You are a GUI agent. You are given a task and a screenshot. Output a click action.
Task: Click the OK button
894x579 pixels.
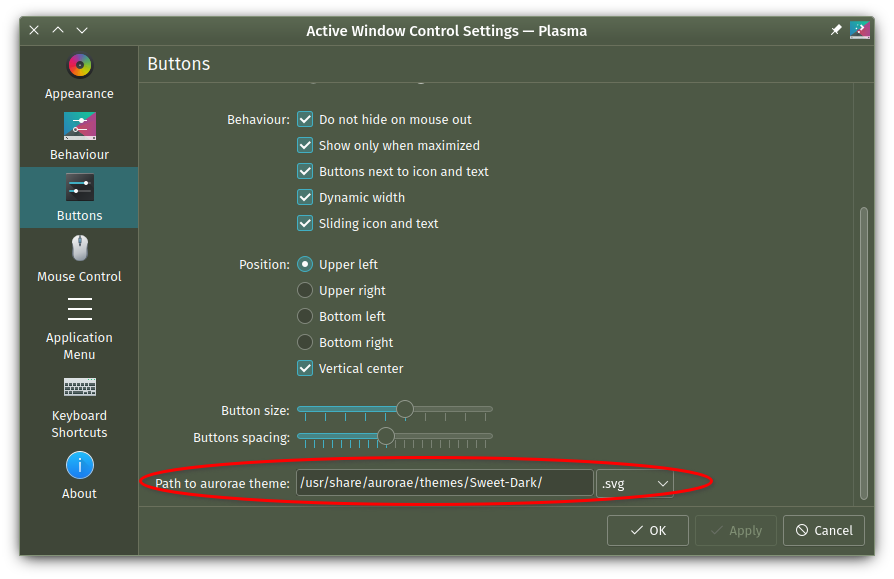click(x=648, y=531)
